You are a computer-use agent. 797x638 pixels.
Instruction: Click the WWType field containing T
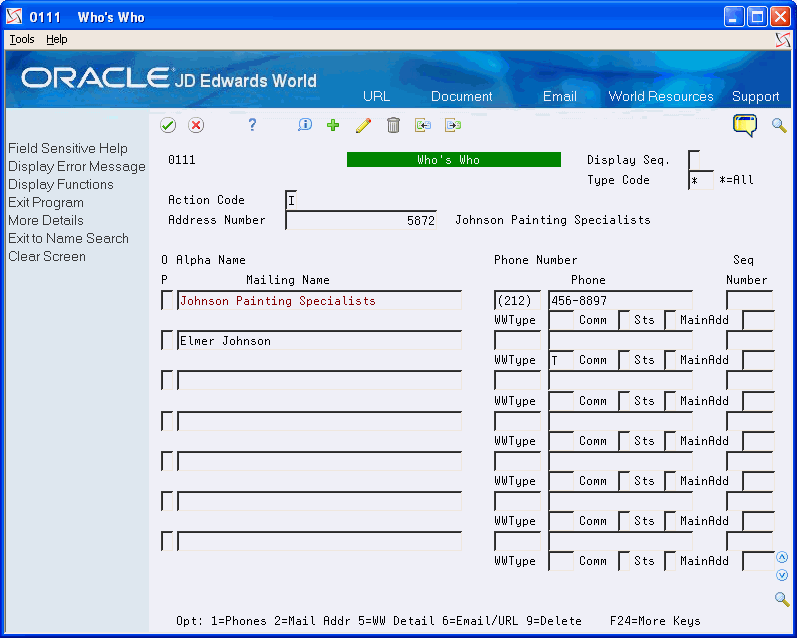tap(561, 360)
